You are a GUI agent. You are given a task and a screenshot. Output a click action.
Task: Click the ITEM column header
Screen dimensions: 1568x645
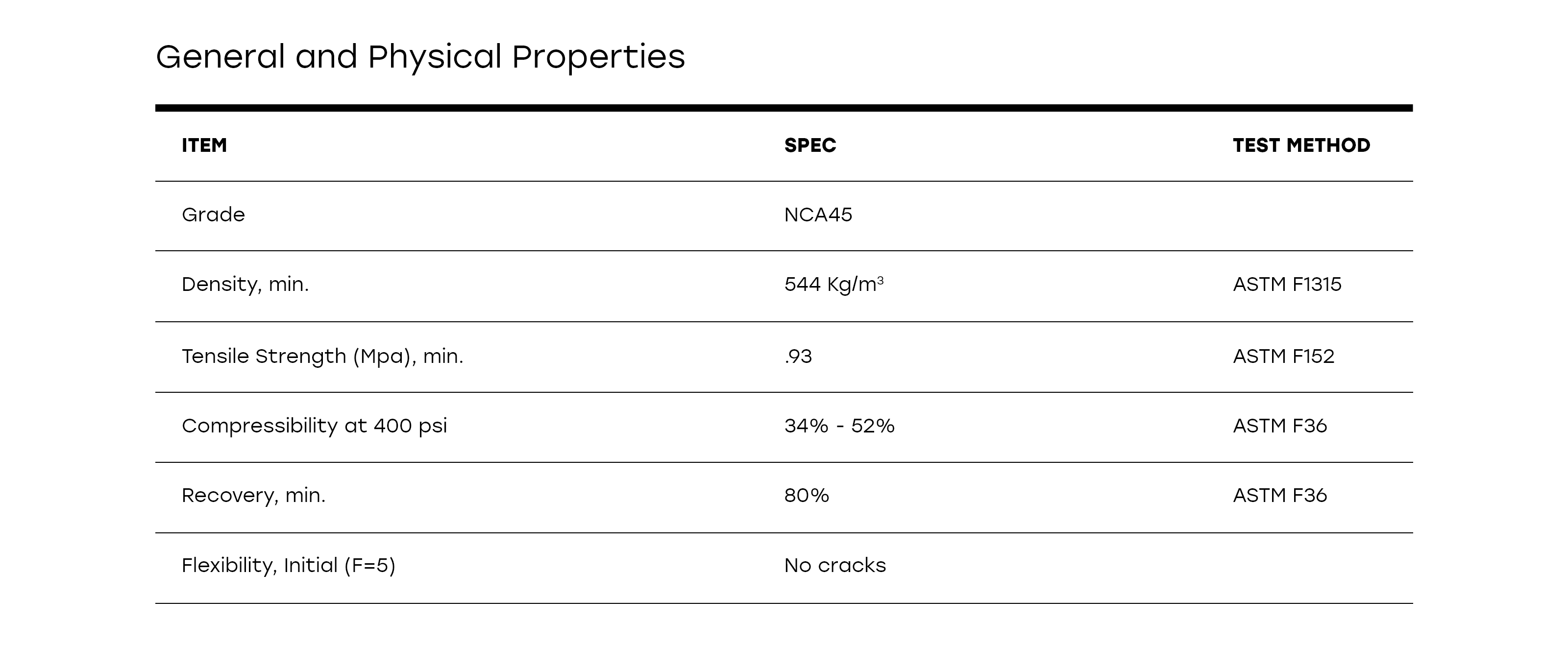[204, 145]
